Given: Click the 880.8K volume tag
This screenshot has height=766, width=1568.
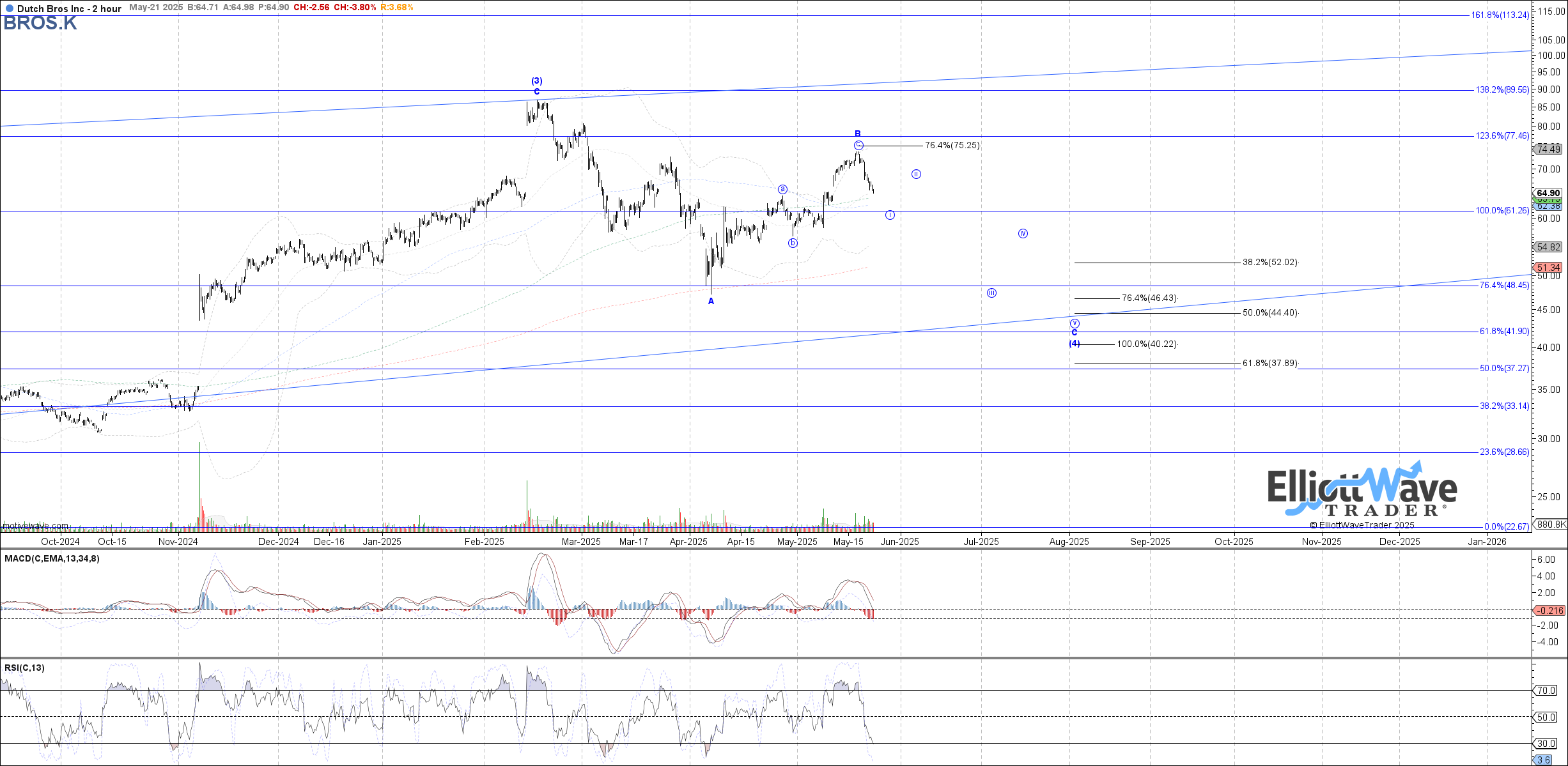Looking at the screenshot, I should coord(1550,524).
